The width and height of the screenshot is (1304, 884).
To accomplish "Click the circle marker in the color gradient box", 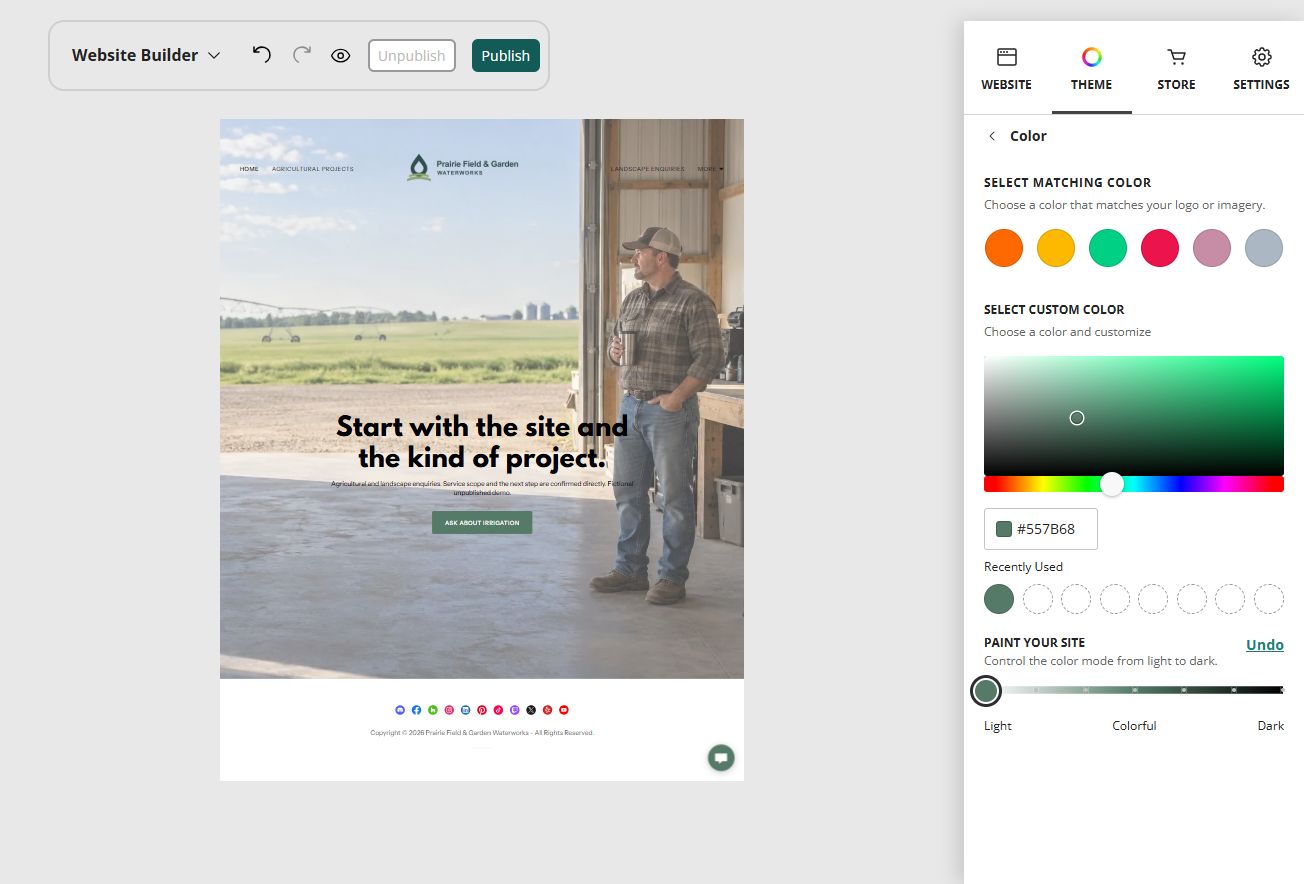I will pos(1077,418).
